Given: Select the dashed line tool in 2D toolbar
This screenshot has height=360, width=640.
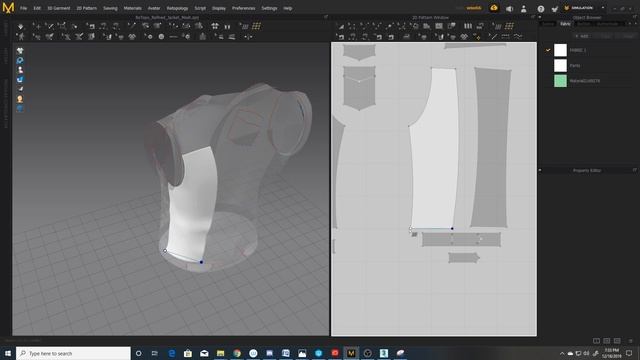Looking at the screenshot, I should click(x=505, y=37).
